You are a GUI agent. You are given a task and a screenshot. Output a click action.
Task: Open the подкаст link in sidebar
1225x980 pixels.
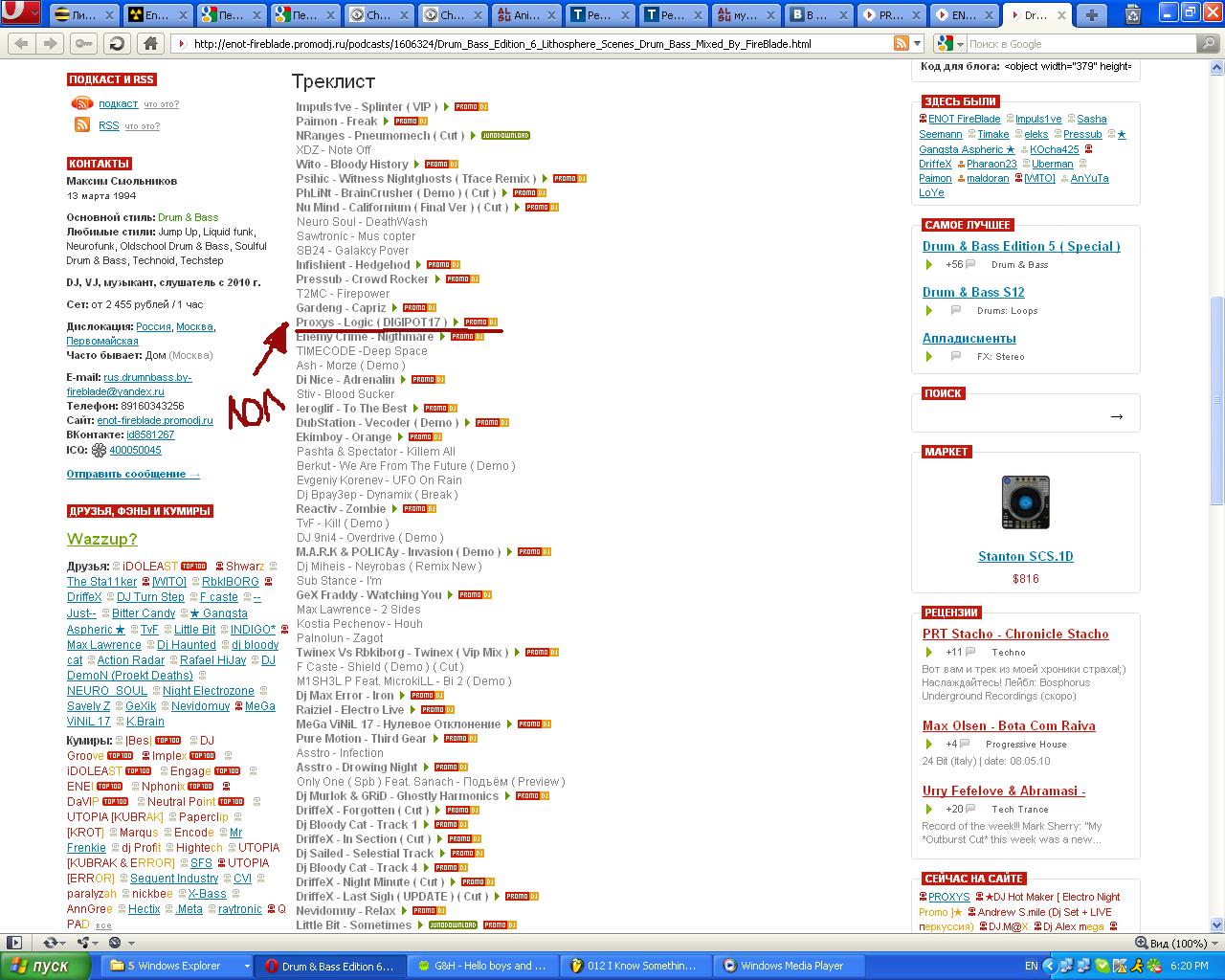[119, 103]
